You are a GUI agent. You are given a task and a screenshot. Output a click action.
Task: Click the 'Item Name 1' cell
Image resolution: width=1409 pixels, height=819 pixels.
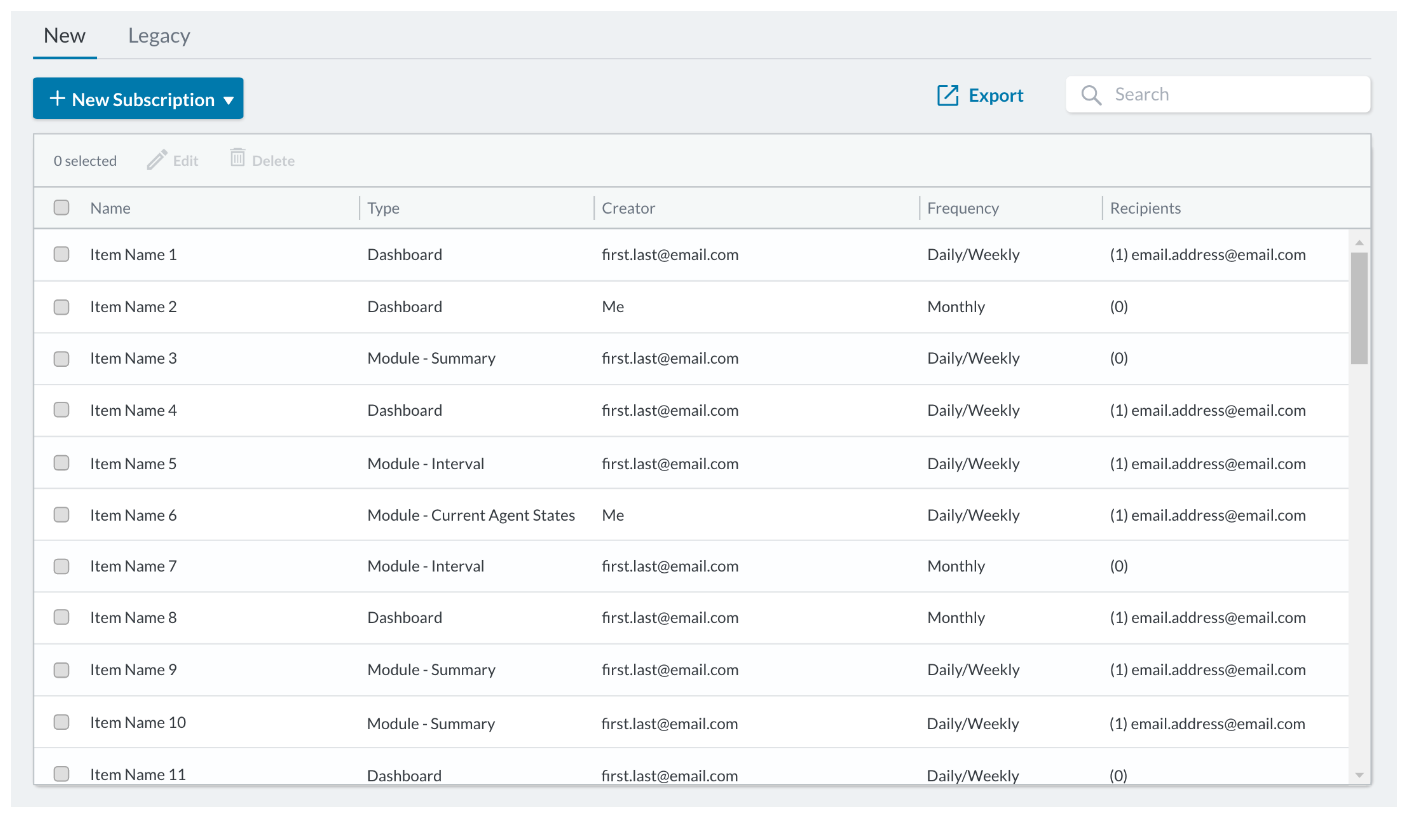click(x=133, y=255)
